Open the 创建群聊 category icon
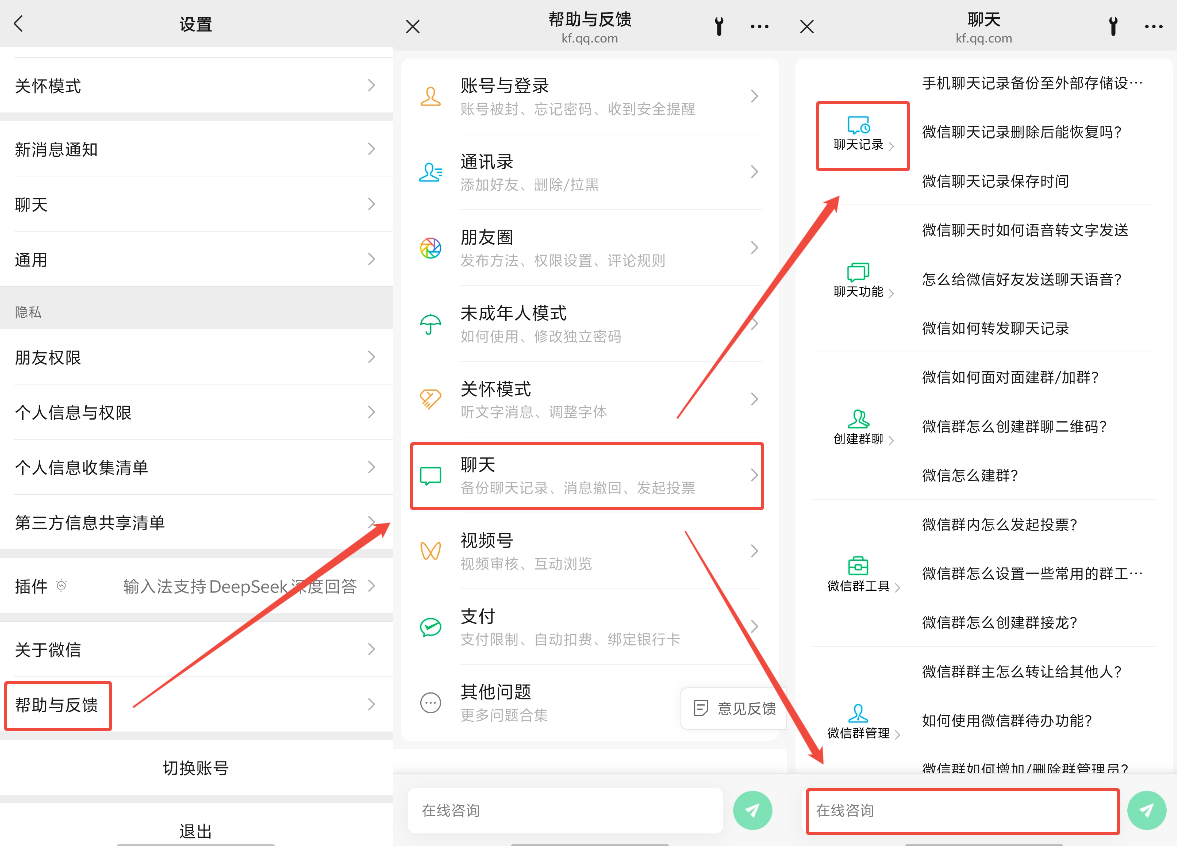Image resolution: width=1177 pixels, height=846 pixels. pyautogui.click(x=859, y=419)
